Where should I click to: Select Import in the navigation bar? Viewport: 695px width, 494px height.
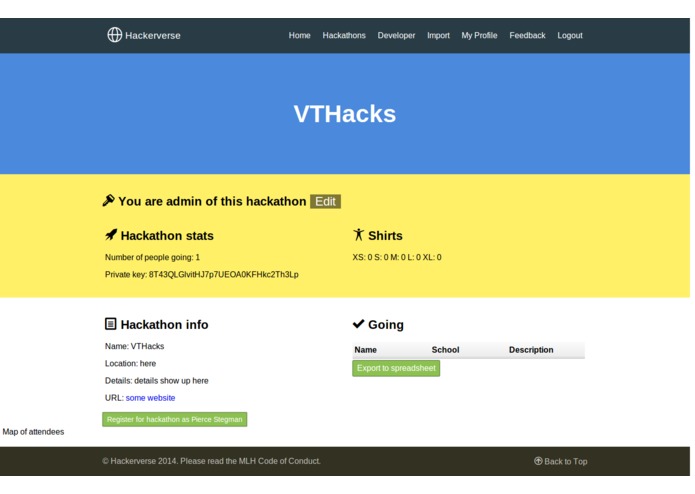[438, 35]
